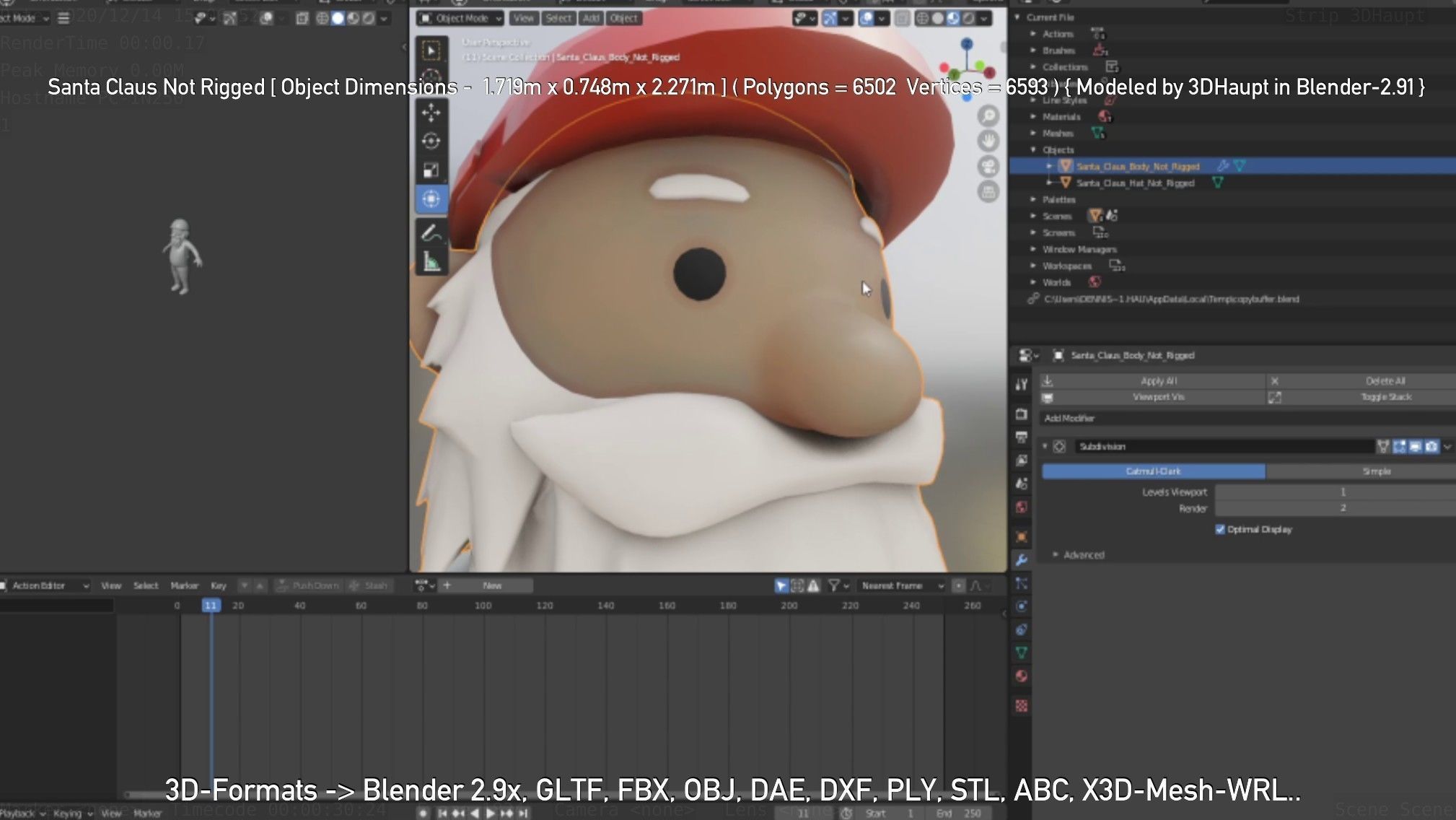
Task: Click the Apply All button
Action: (1152, 380)
